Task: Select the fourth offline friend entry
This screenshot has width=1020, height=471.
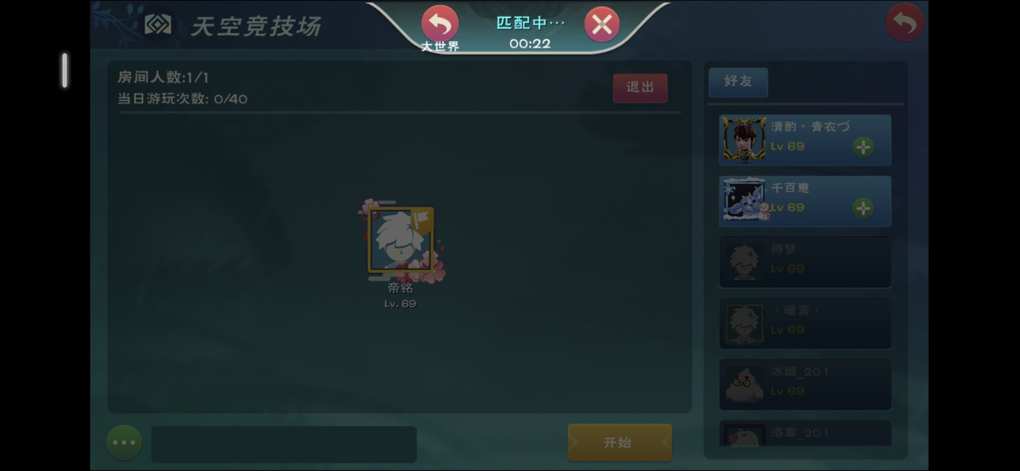Action: click(x=805, y=323)
